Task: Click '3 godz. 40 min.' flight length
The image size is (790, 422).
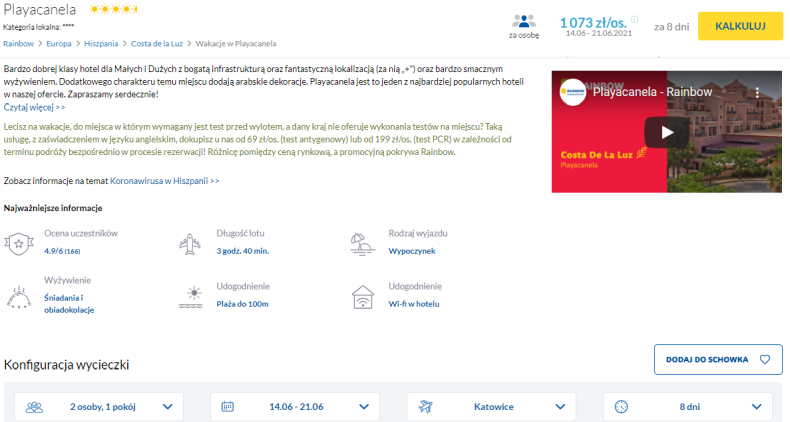Action: coord(243,251)
